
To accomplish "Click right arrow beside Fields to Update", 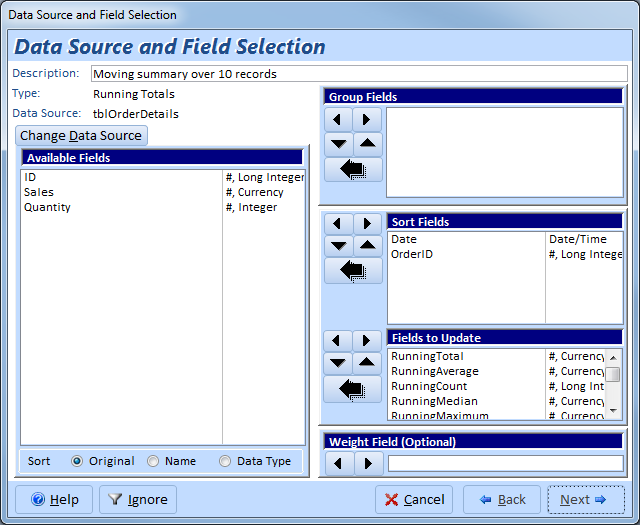I will tap(368, 341).
